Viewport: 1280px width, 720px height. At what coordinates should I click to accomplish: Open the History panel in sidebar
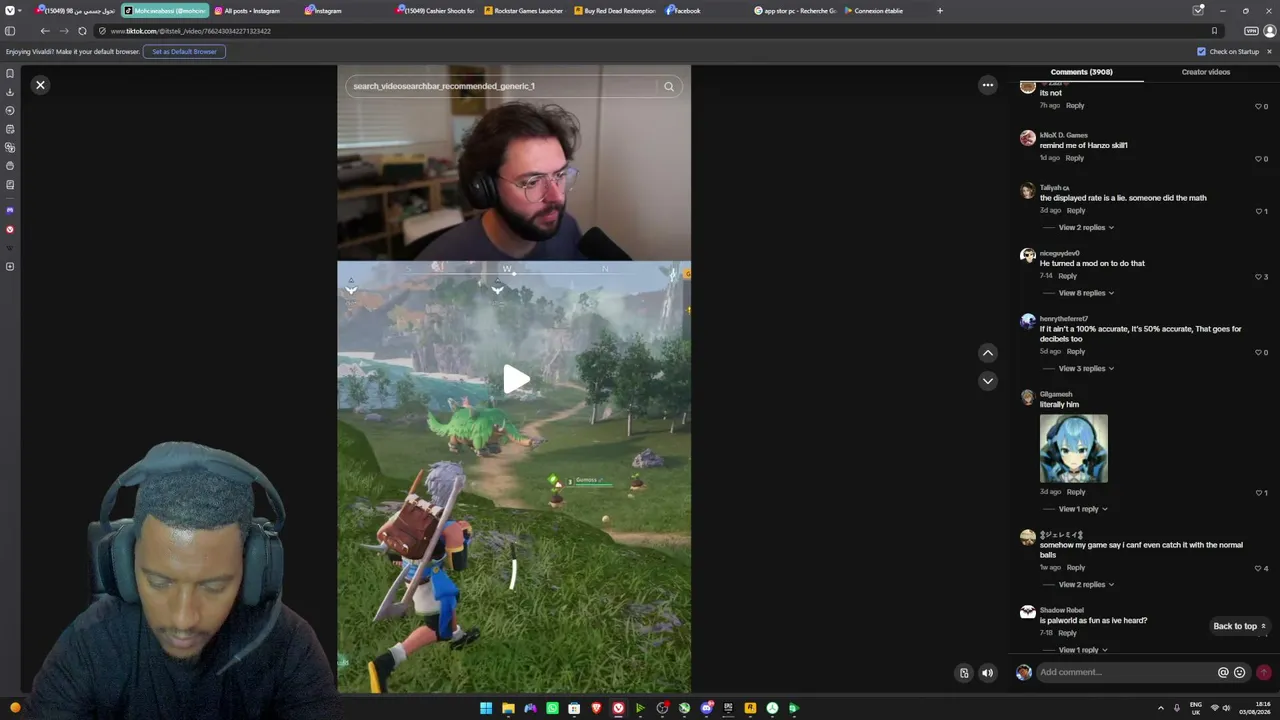click(x=10, y=111)
